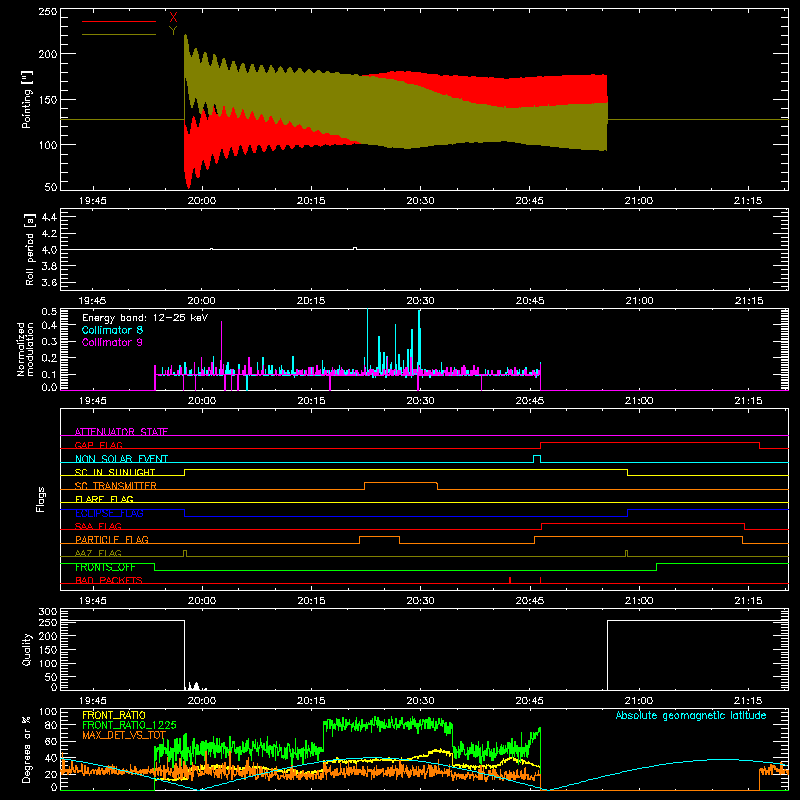The width and height of the screenshot is (800, 800).
Task: Click the Absolute geomagnetic latitude label
Action: 691,715
